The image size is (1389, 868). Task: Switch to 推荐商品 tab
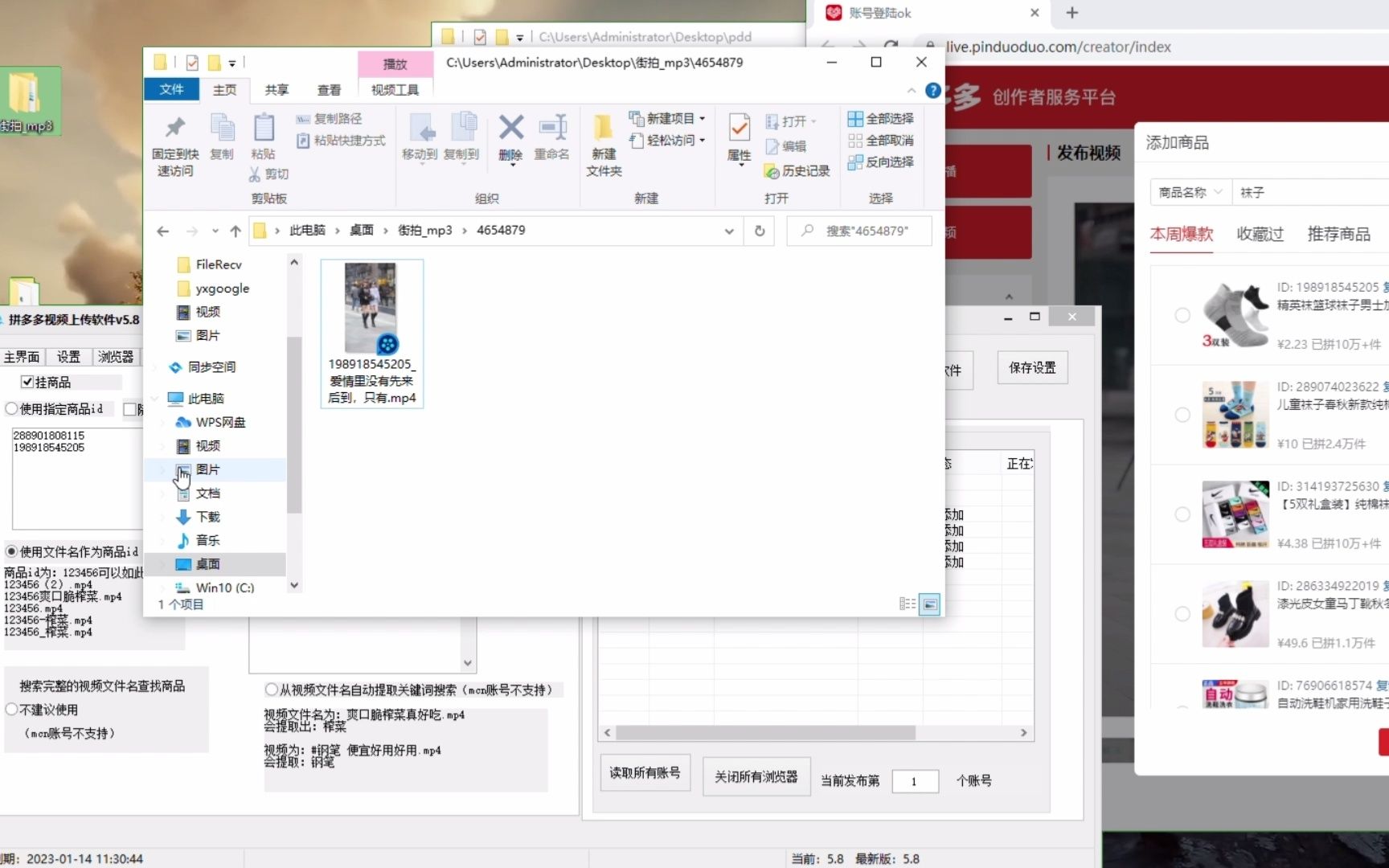click(1338, 234)
